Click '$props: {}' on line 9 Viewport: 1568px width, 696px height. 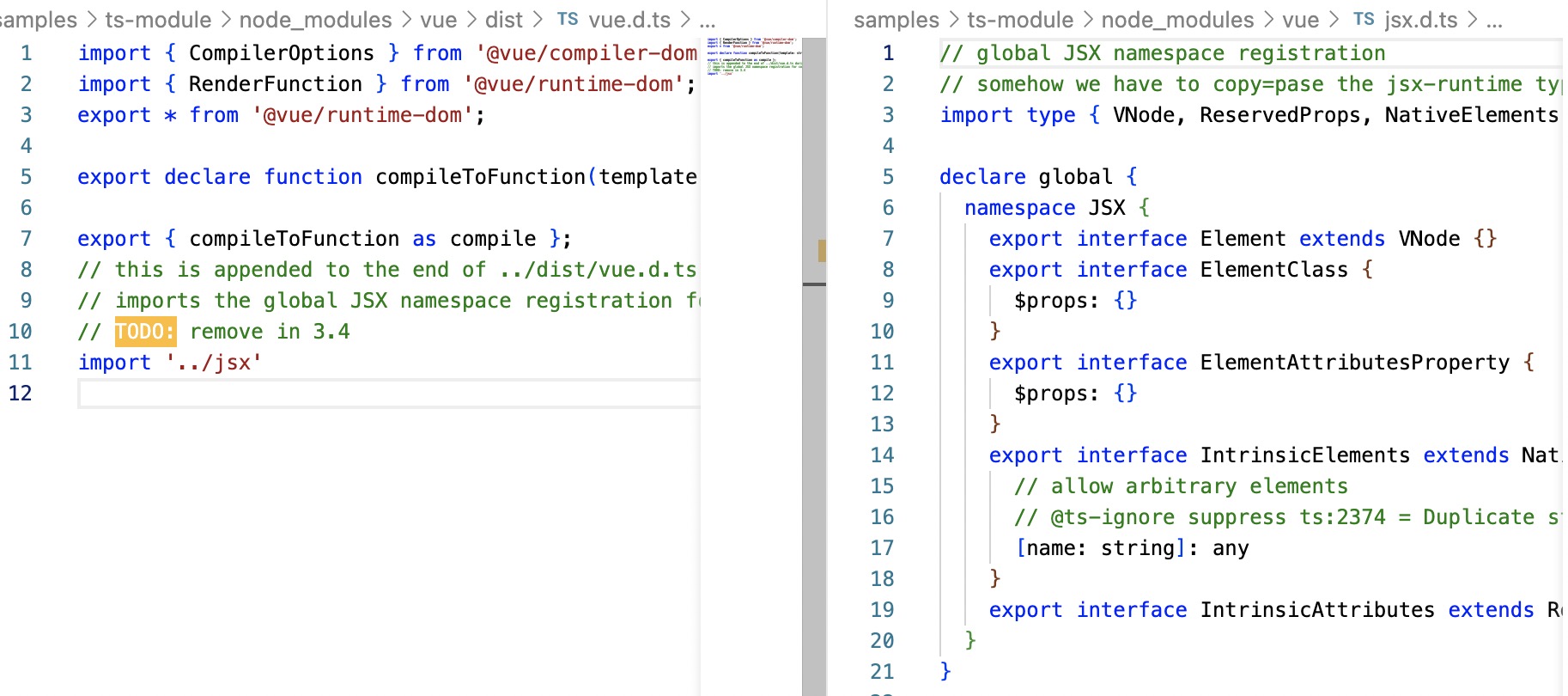[1075, 301]
